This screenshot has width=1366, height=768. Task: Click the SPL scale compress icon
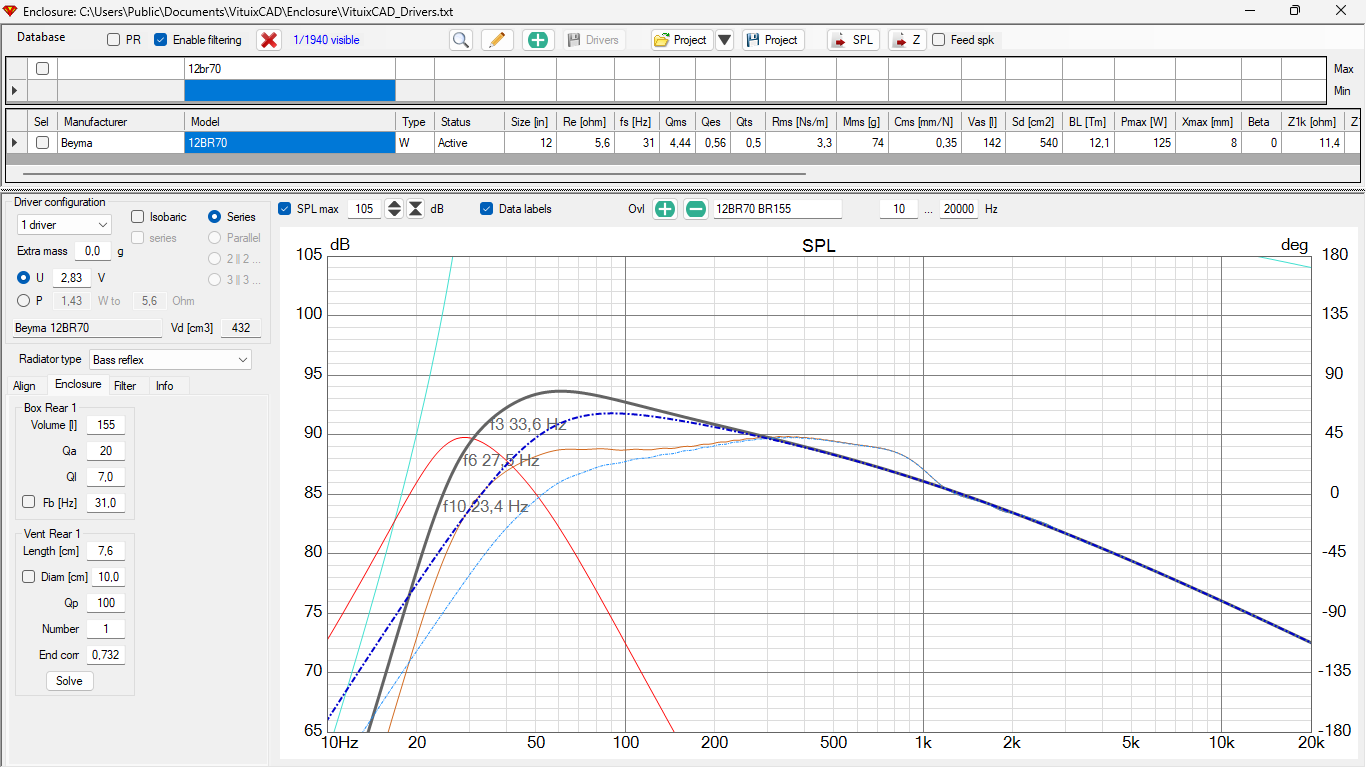pyautogui.click(x=416, y=209)
